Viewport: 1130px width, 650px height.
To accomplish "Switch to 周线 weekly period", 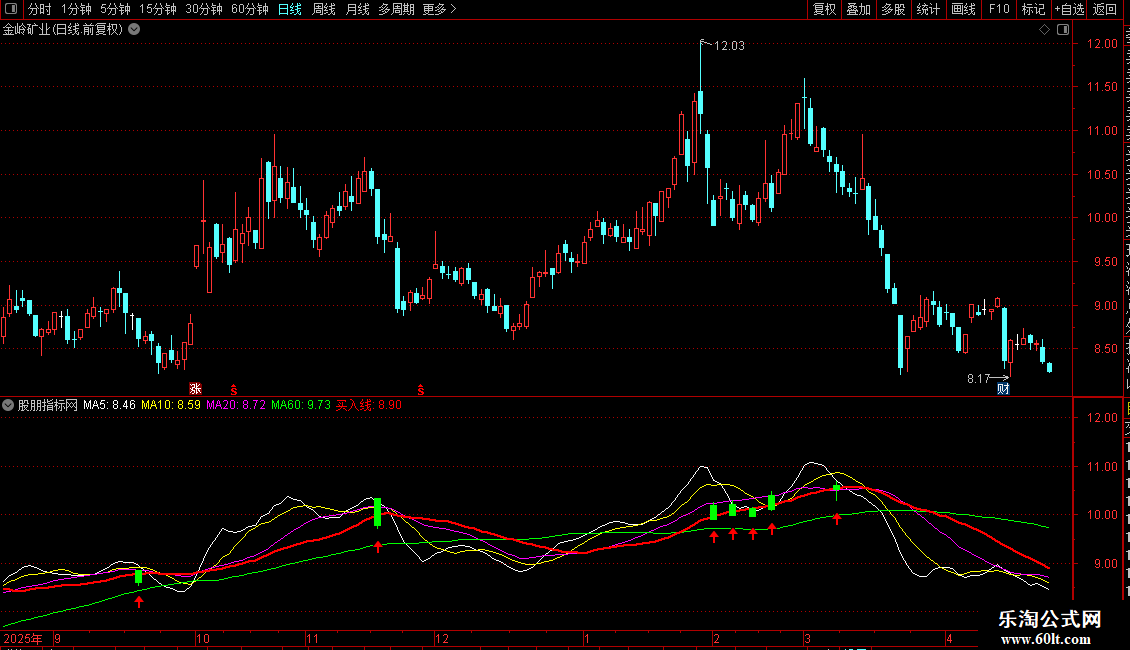I will [324, 9].
